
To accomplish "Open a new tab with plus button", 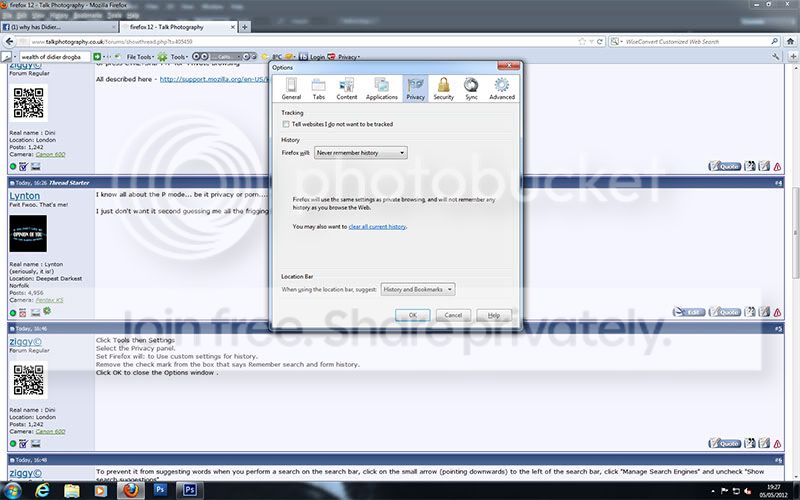I will (x=244, y=27).
